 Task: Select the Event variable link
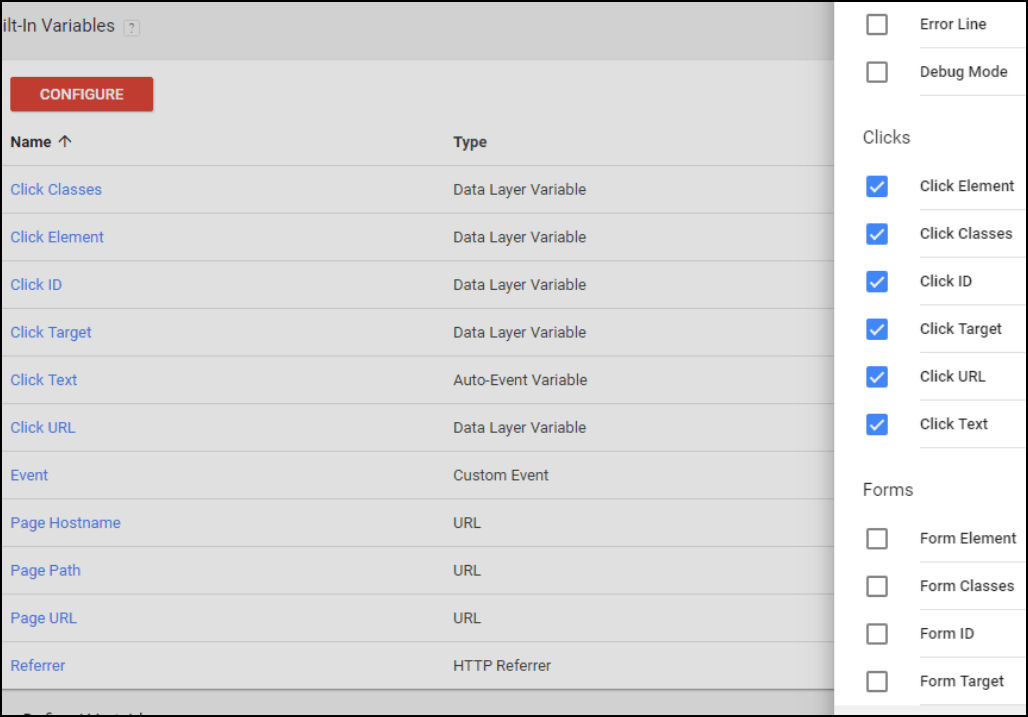click(30, 475)
